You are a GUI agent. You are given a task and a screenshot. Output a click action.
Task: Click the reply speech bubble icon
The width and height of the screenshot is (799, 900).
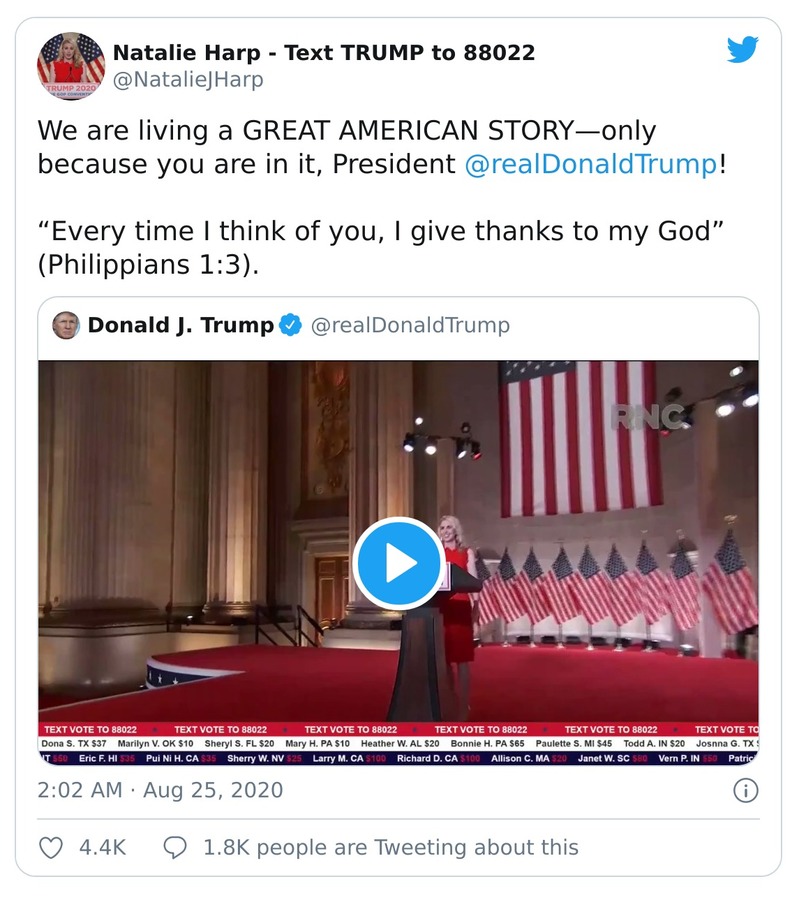(x=175, y=847)
